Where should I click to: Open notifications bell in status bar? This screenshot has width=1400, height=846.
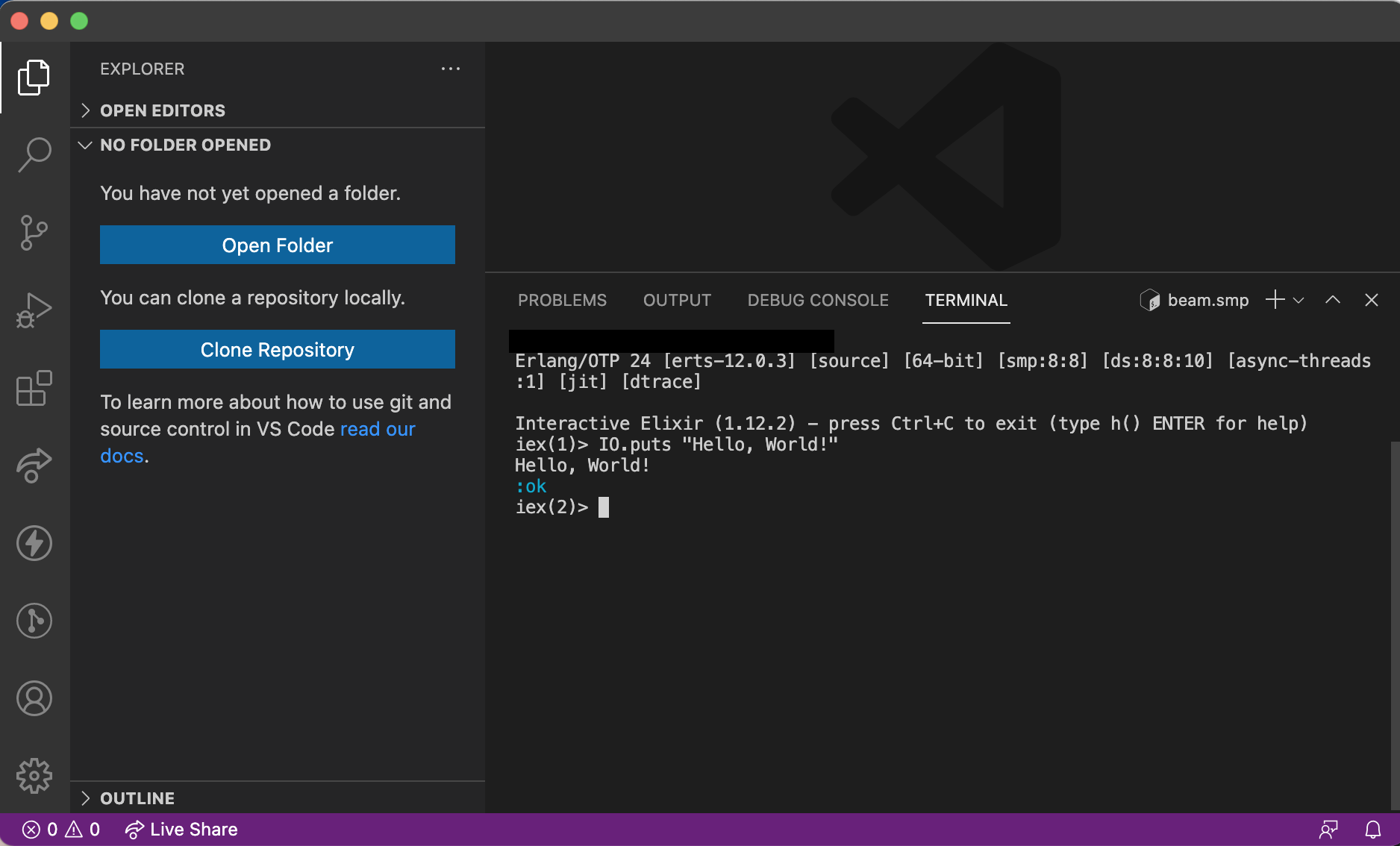tap(1373, 830)
